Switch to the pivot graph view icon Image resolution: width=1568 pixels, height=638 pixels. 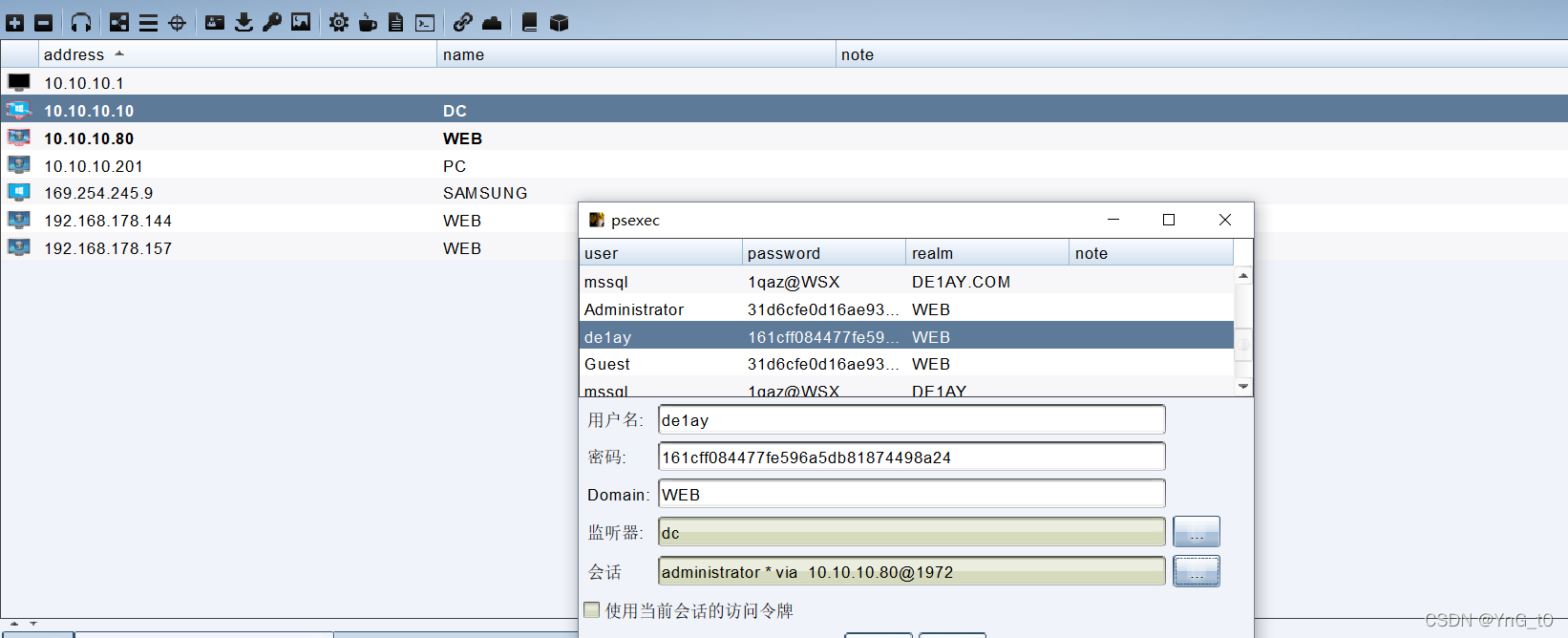[x=119, y=22]
